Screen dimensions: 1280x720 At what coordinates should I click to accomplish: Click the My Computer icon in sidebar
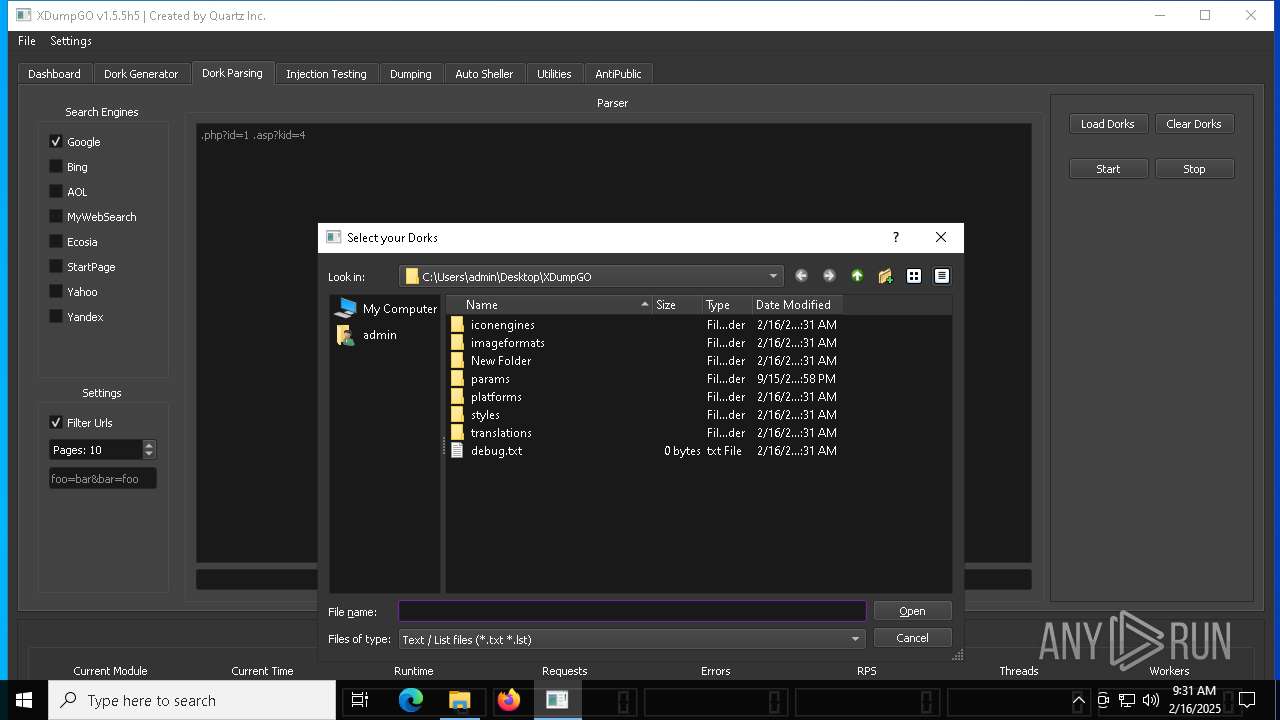pos(346,308)
